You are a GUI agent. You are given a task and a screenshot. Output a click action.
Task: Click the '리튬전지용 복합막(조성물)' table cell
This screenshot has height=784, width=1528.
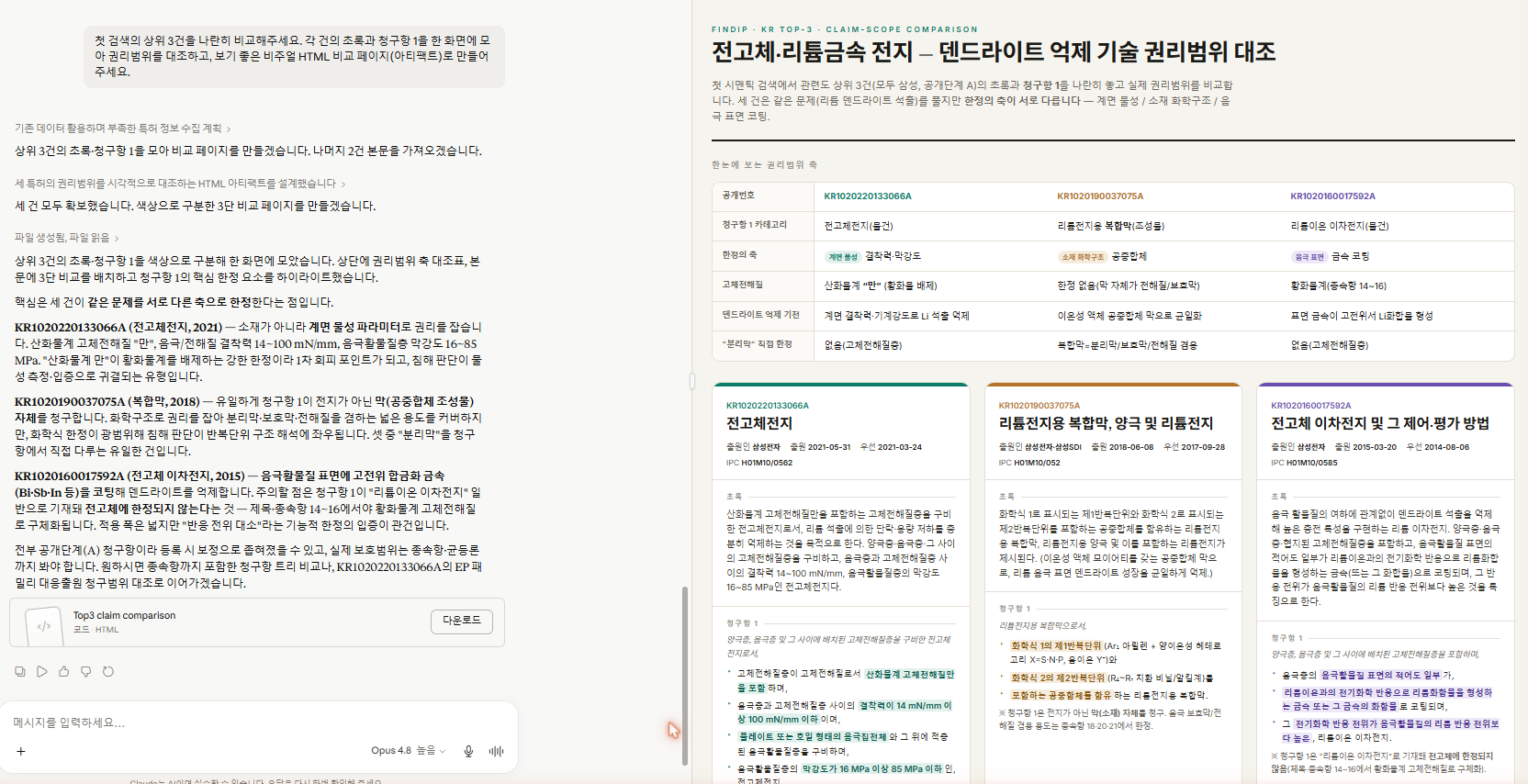pos(1111,226)
